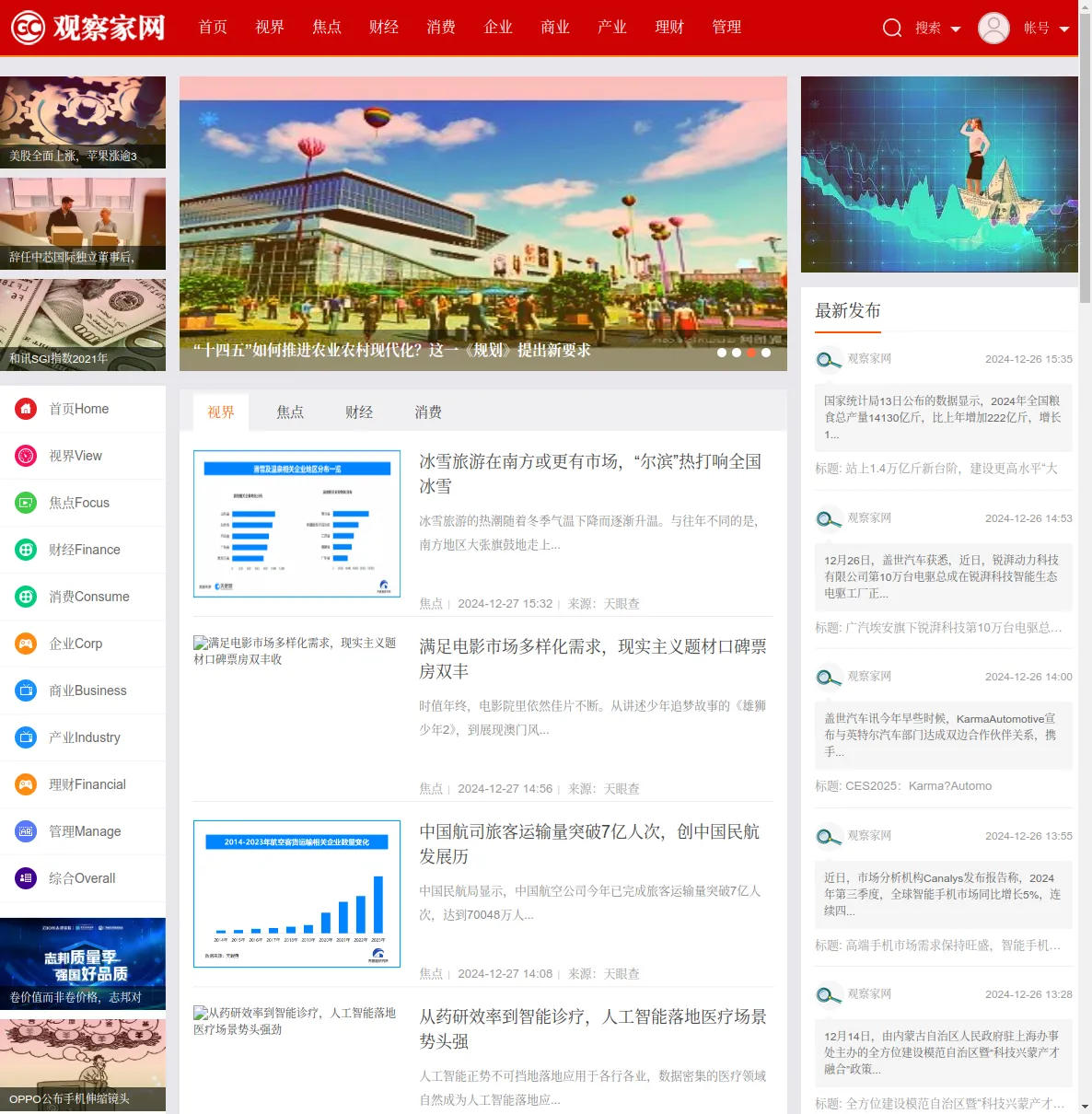
Task: Open 产业 in top navigation
Action: point(612,28)
